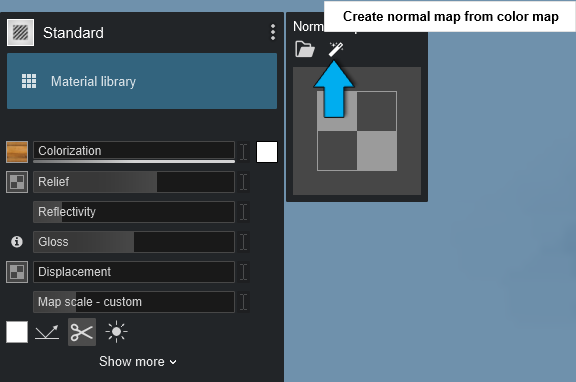Click the Material library grid icon
Image resolution: width=576 pixels, height=382 pixels.
click(29, 81)
